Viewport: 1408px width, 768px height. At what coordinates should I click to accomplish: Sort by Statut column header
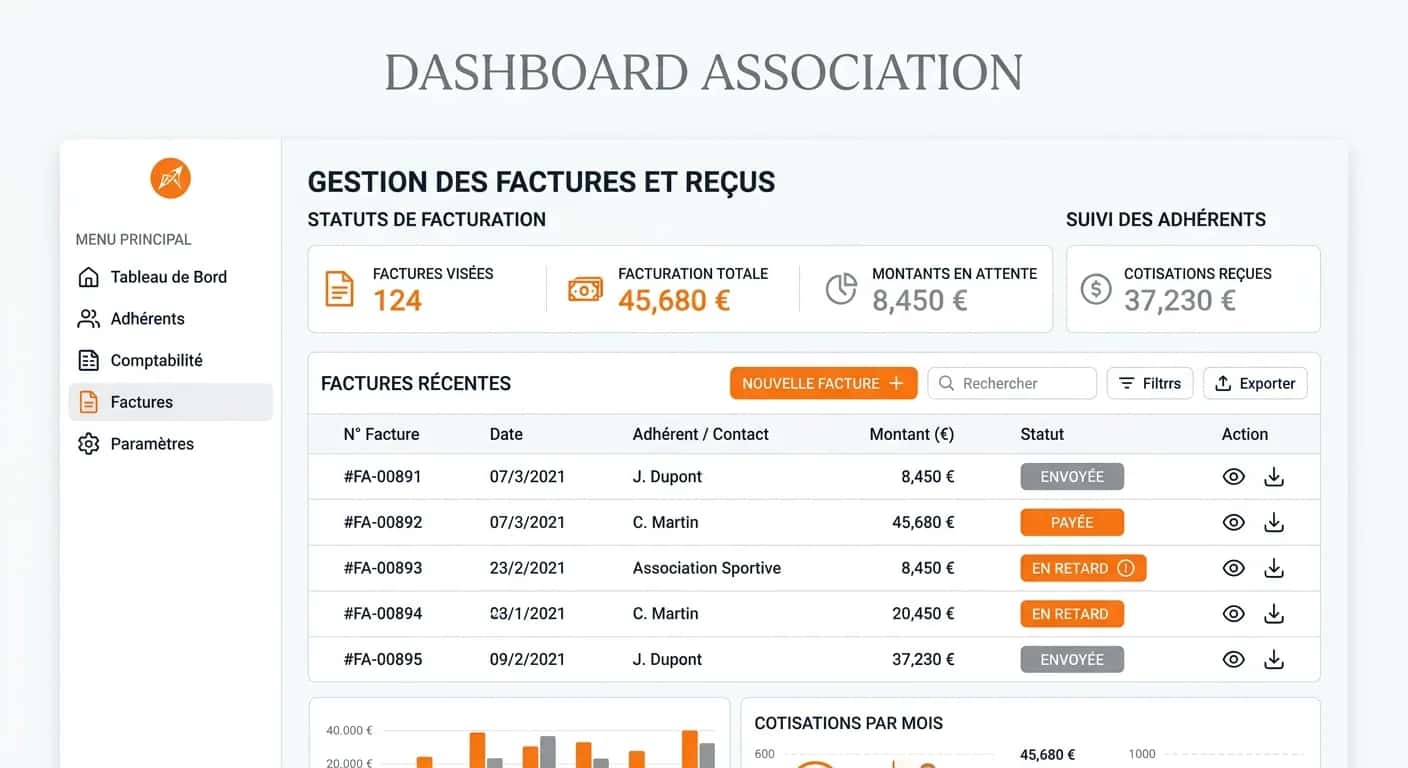click(x=1042, y=434)
